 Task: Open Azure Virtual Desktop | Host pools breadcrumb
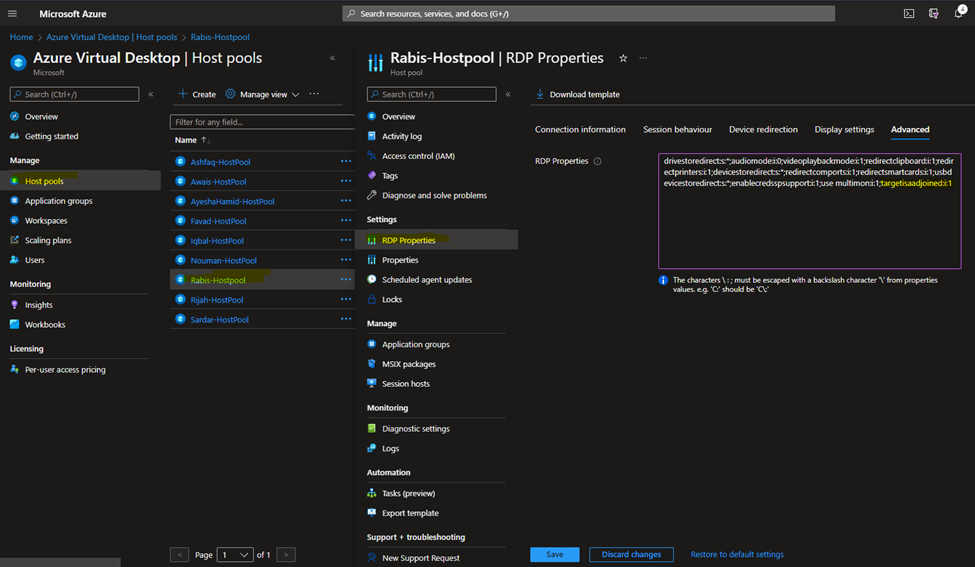coord(111,37)
